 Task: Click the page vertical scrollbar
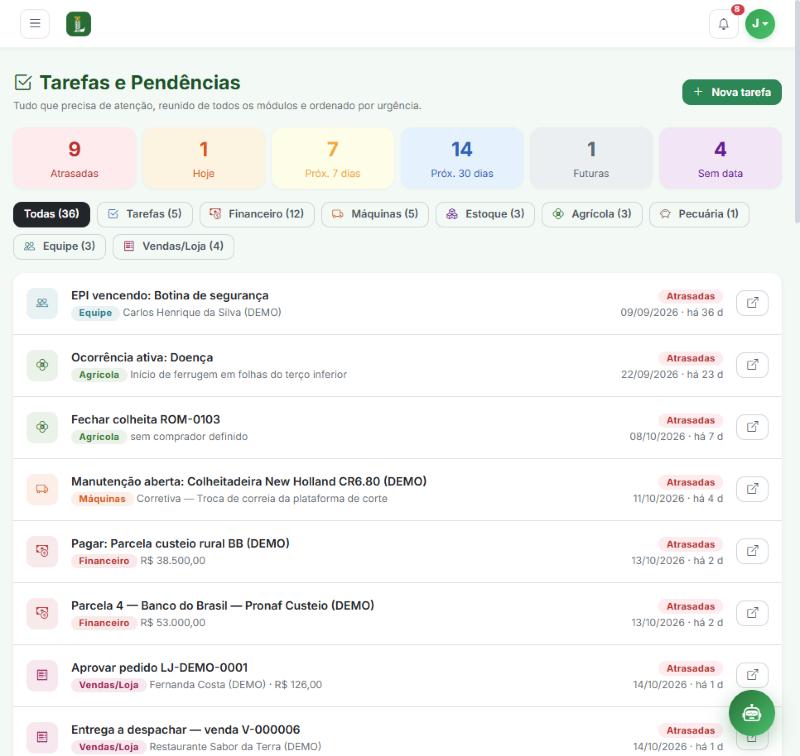tap(797, 112)
